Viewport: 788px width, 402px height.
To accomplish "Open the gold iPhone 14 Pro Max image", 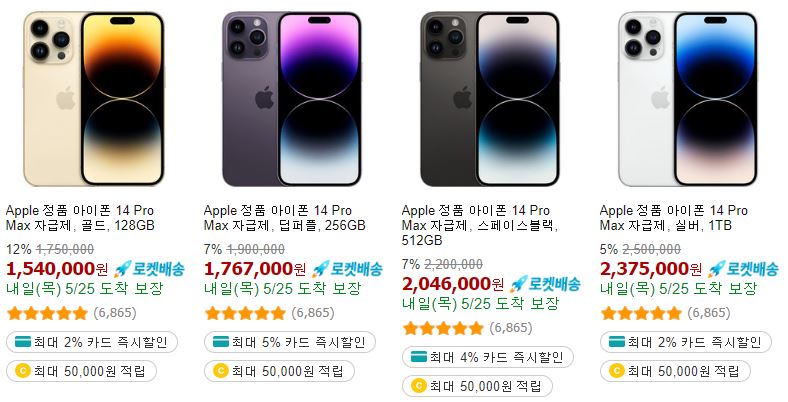I will pos(94,98).
